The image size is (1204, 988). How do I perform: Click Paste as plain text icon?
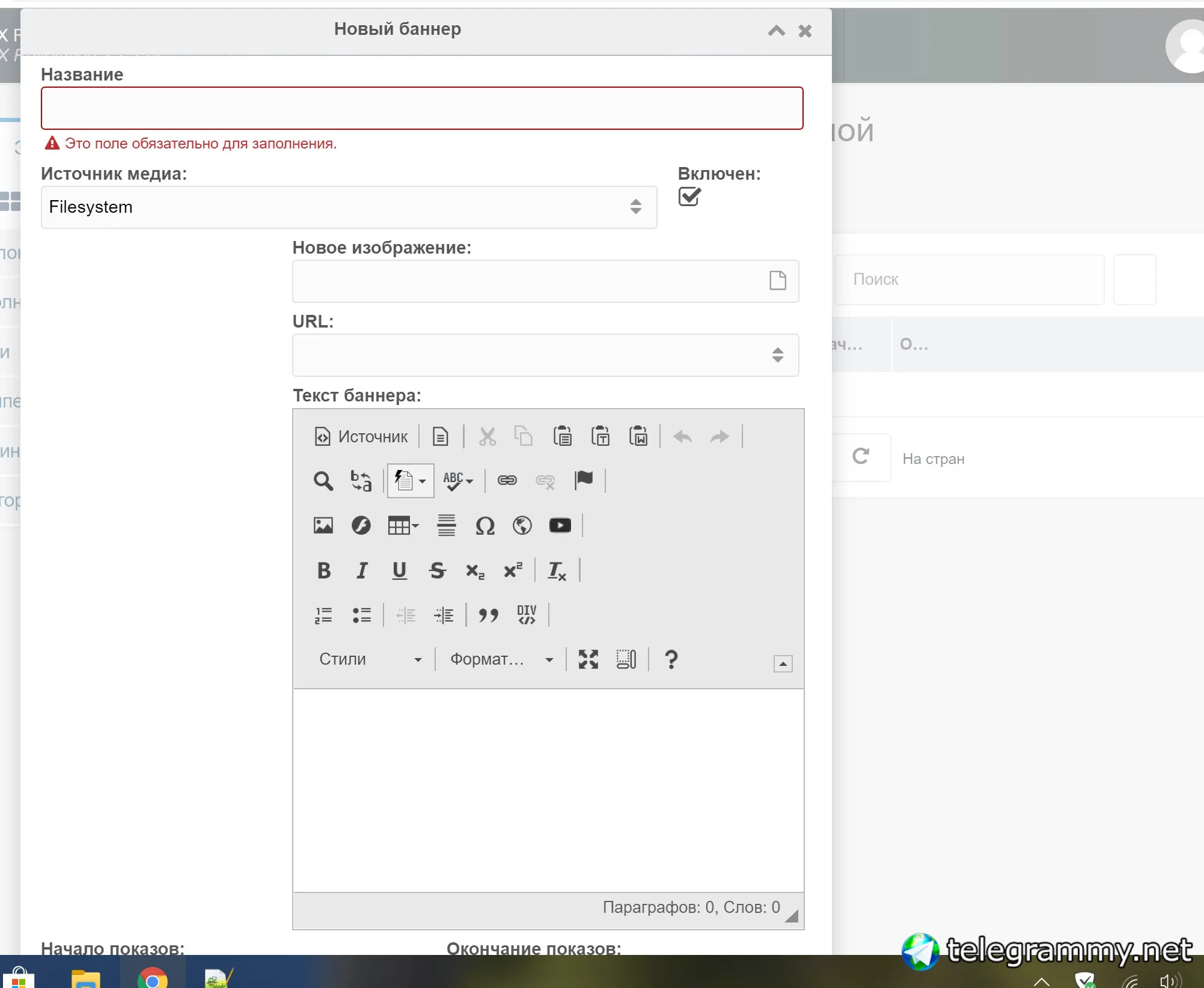(x=600, y=436)
